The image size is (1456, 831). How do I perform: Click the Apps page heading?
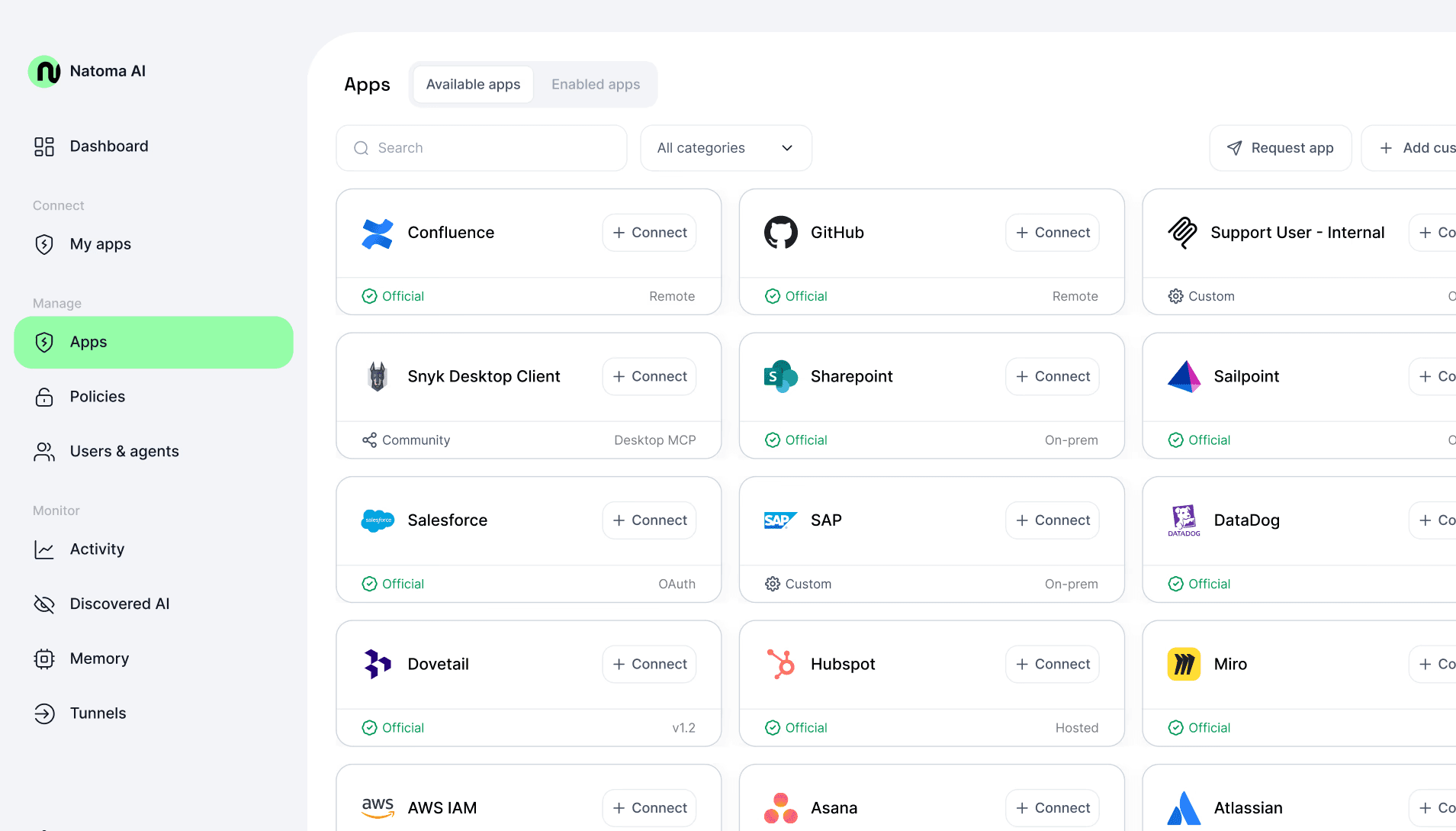point(367,85)
